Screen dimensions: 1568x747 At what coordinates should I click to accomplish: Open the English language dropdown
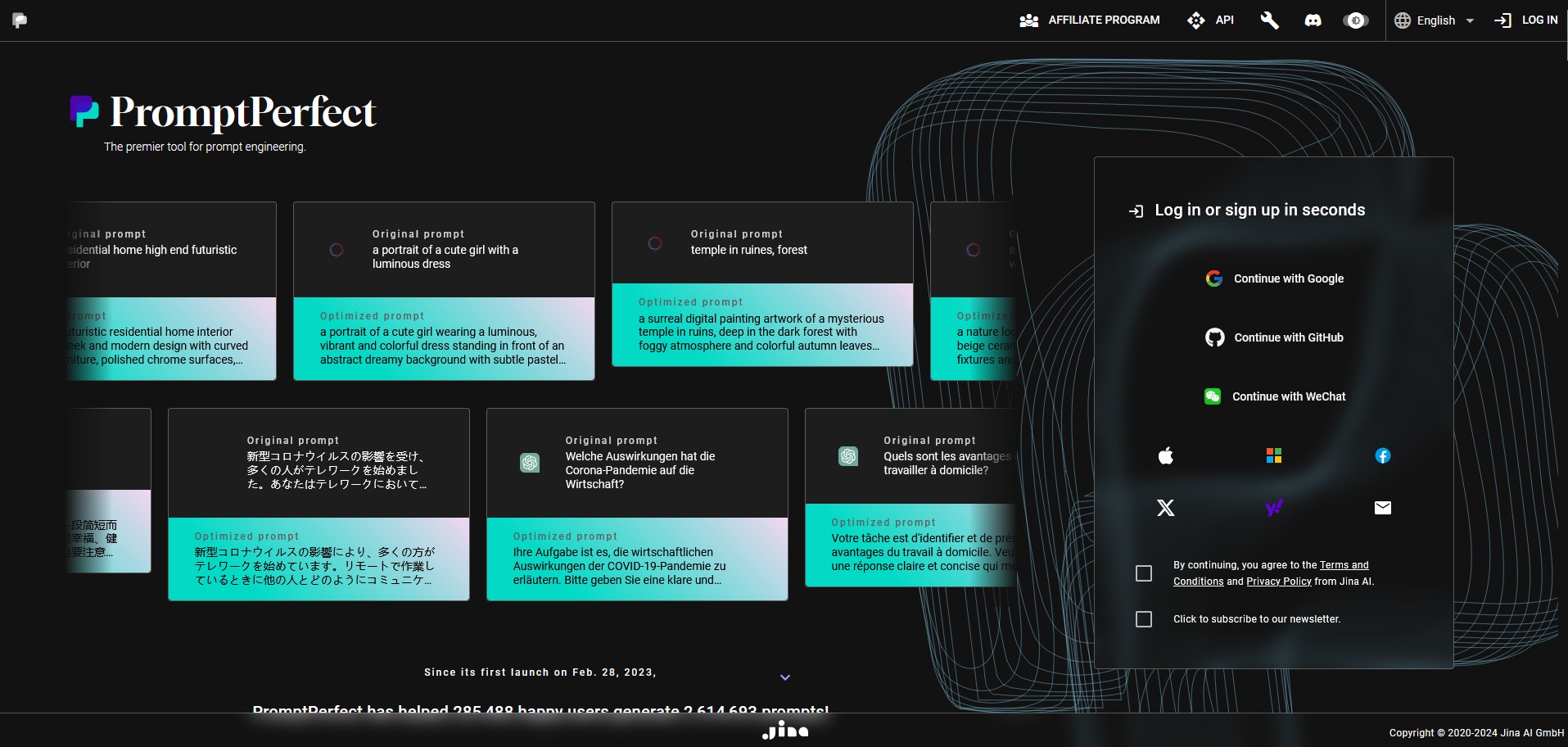(1435, 20)
